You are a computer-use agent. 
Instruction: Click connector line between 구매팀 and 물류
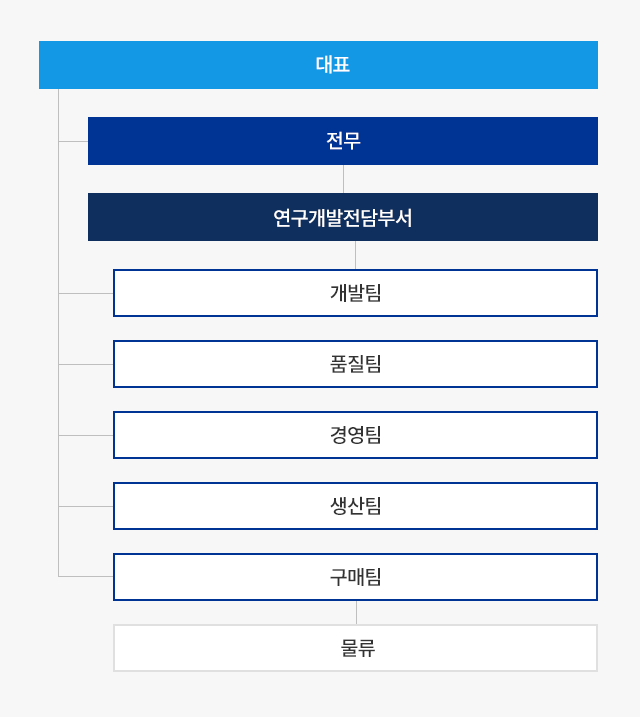(x=357, y=613)
